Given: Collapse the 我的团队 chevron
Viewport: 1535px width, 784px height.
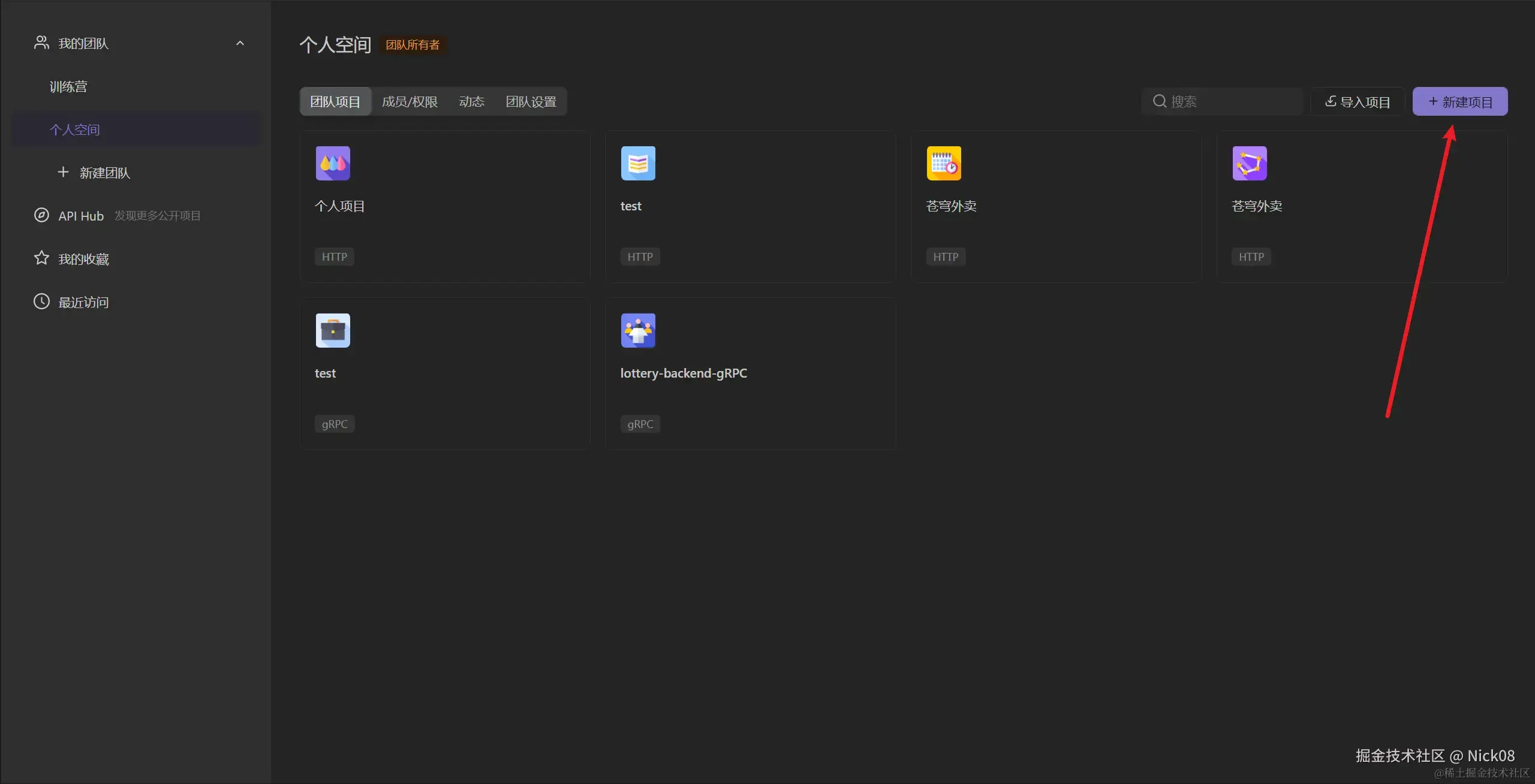Looking at the screenshot, I should click(240, 43).
